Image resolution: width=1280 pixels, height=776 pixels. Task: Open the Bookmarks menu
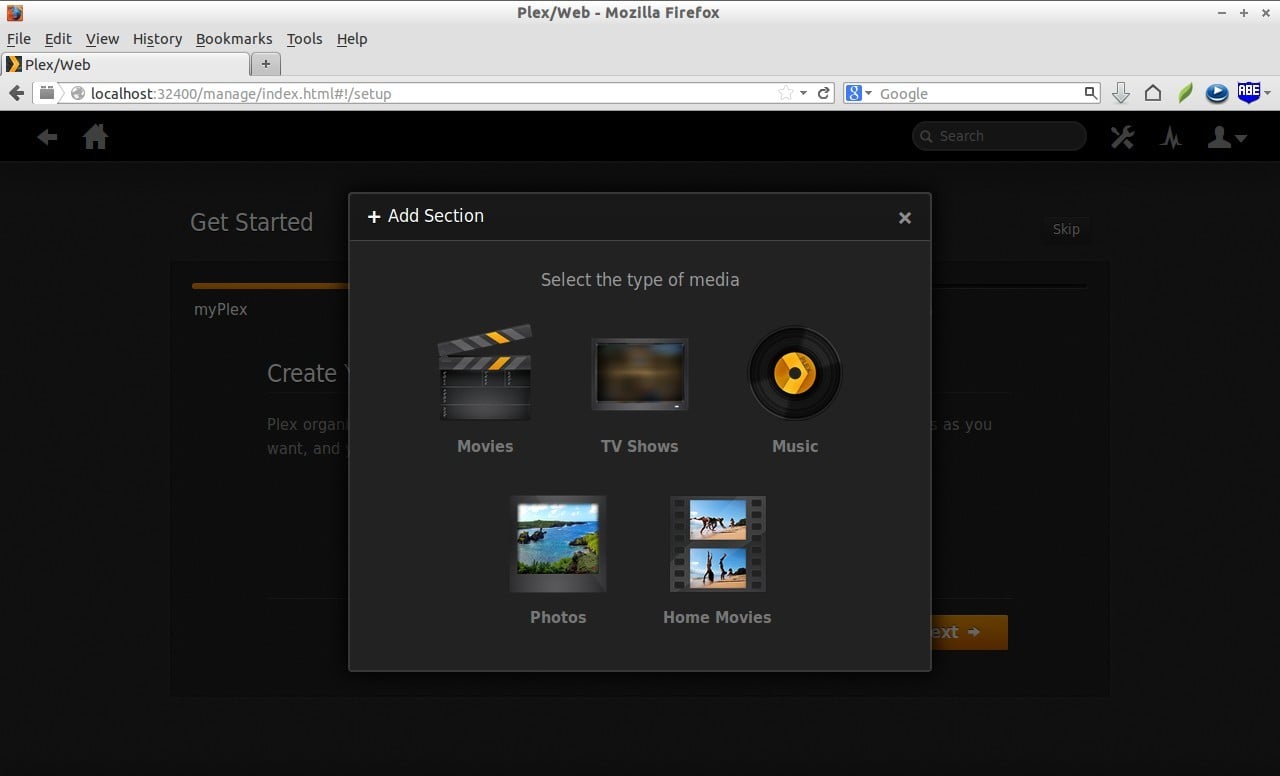[x=234, y=39]
